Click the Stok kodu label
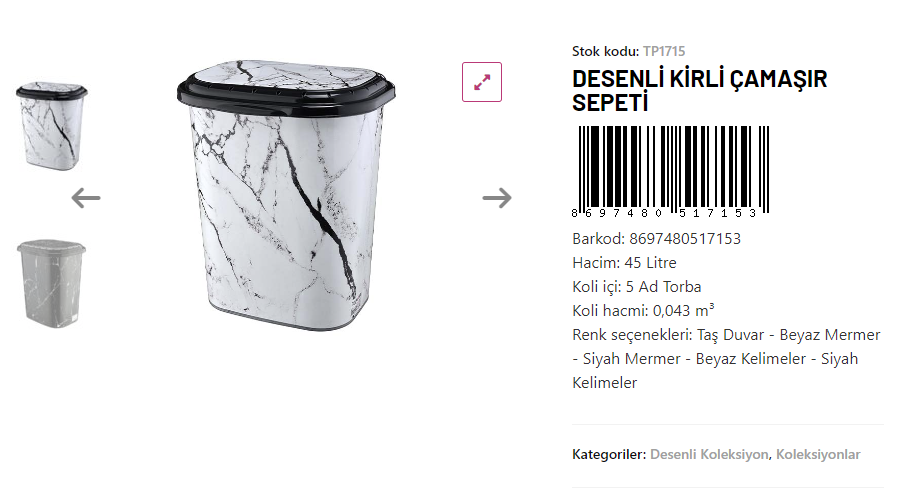The image size is (911, 497). [605, 51]
